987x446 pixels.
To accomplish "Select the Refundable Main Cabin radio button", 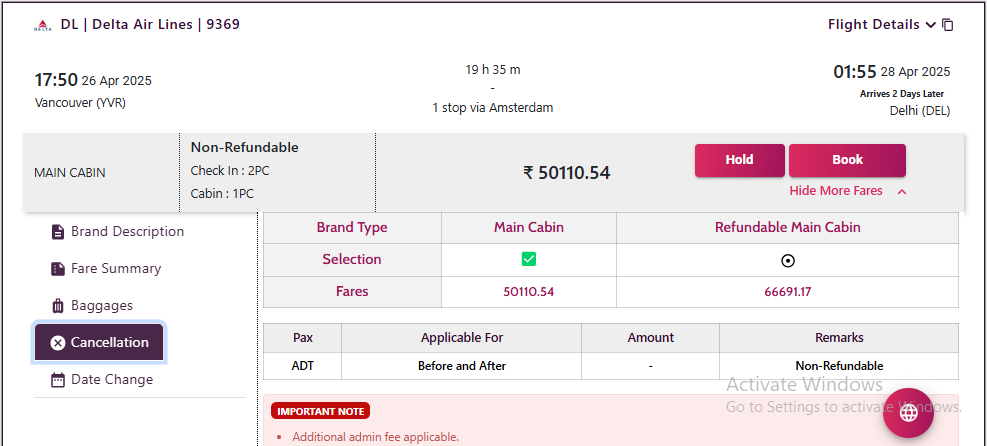I will [x=787, y=260].
